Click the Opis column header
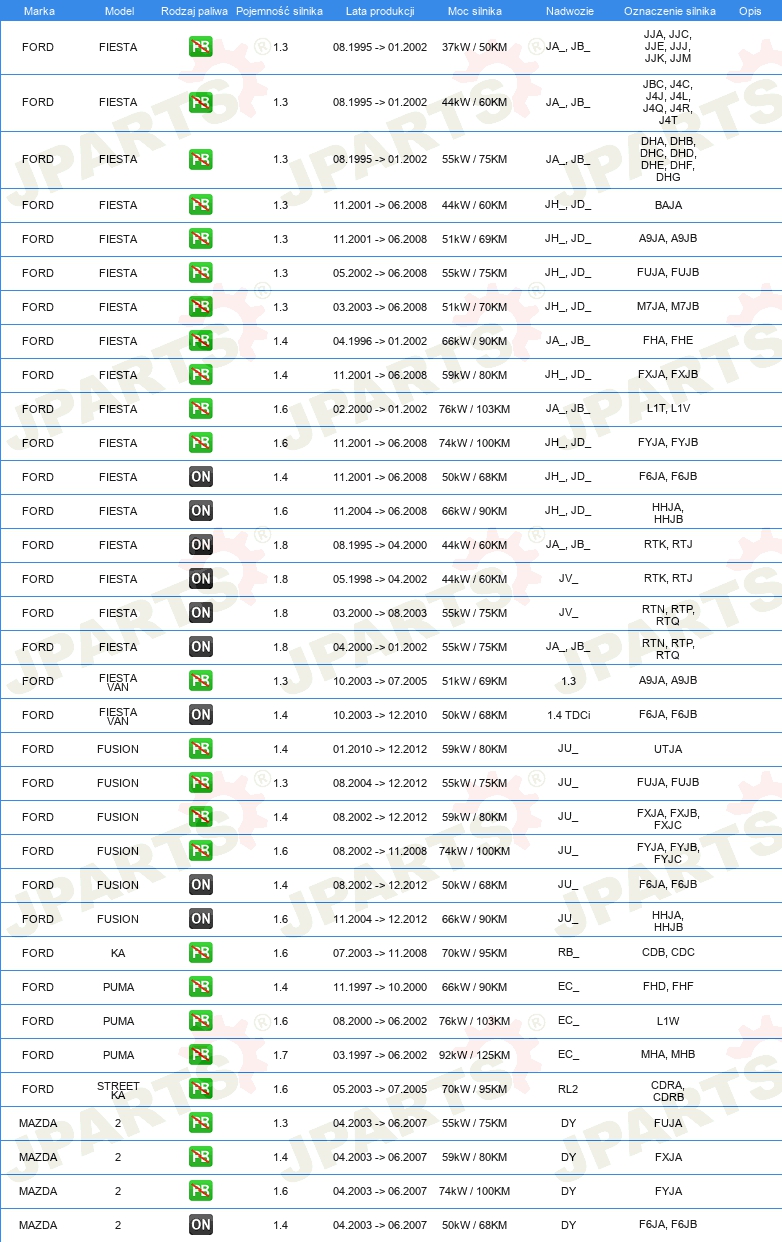Image resolution: width=782 pixels, height=1242 pixels. click(750, 11)
